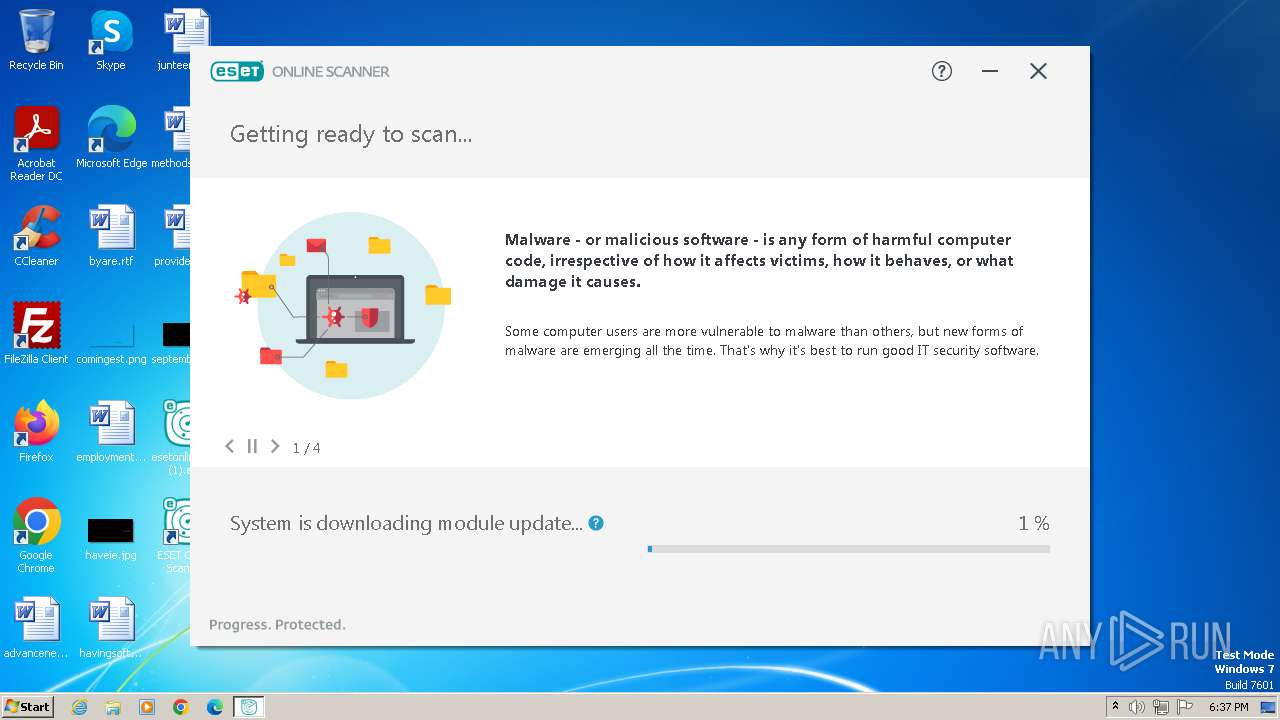Open Microsoft Edge desktop shortcut
The image size is (1280, 720).
click(x=111, y=138)
